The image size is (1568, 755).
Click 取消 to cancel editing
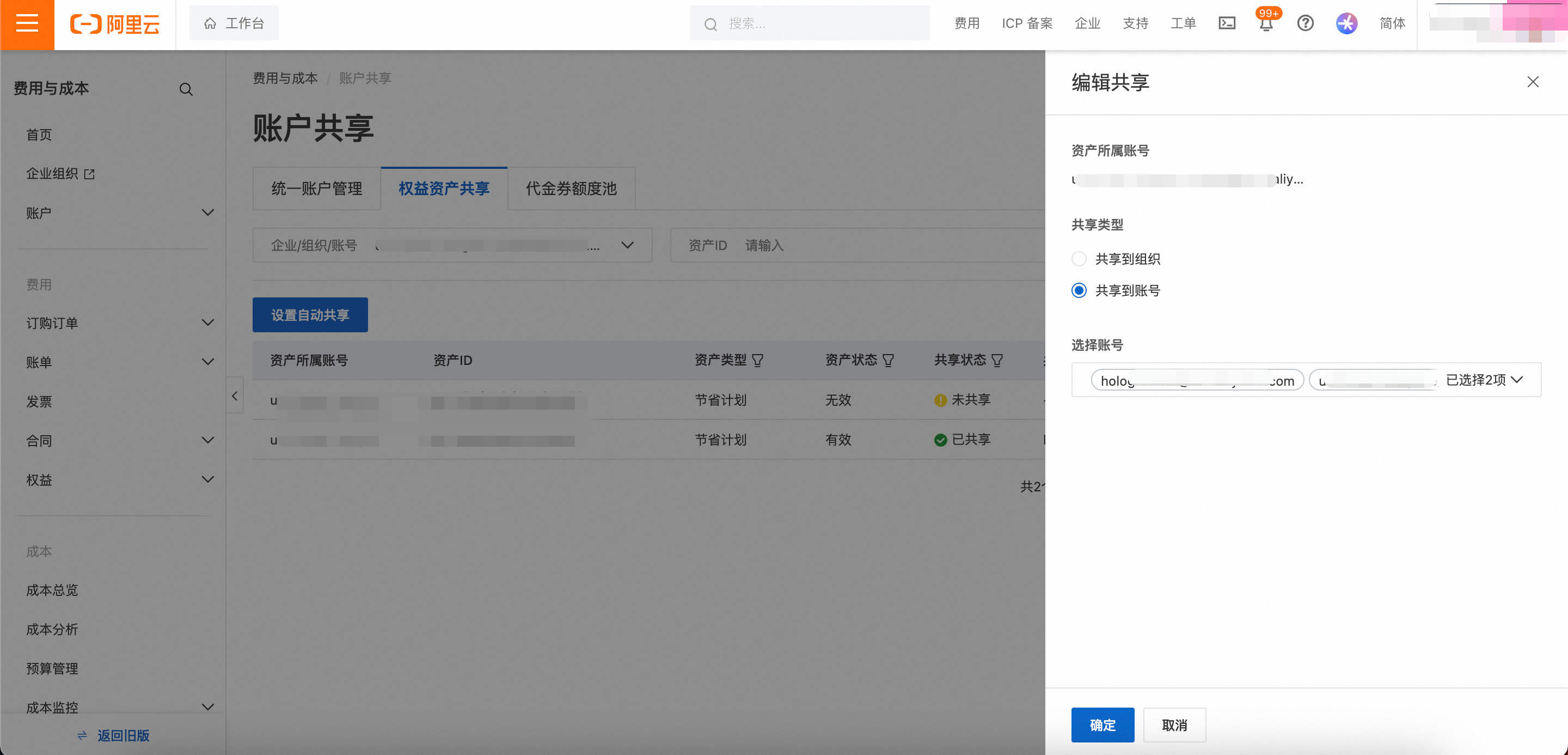pos(1174,724)
